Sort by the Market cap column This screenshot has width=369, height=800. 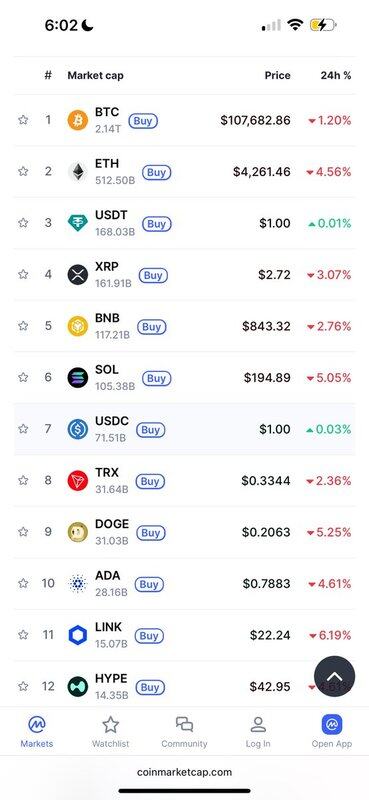coord(95,76)
